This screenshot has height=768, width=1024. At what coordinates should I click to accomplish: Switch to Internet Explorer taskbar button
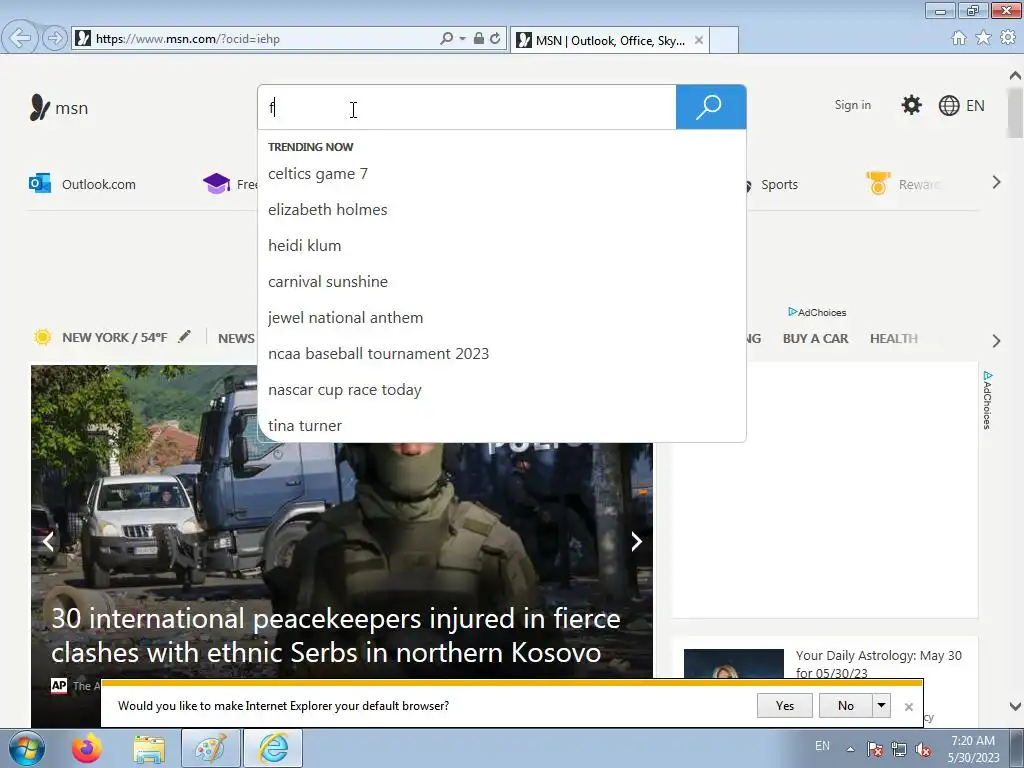[273, 748]
